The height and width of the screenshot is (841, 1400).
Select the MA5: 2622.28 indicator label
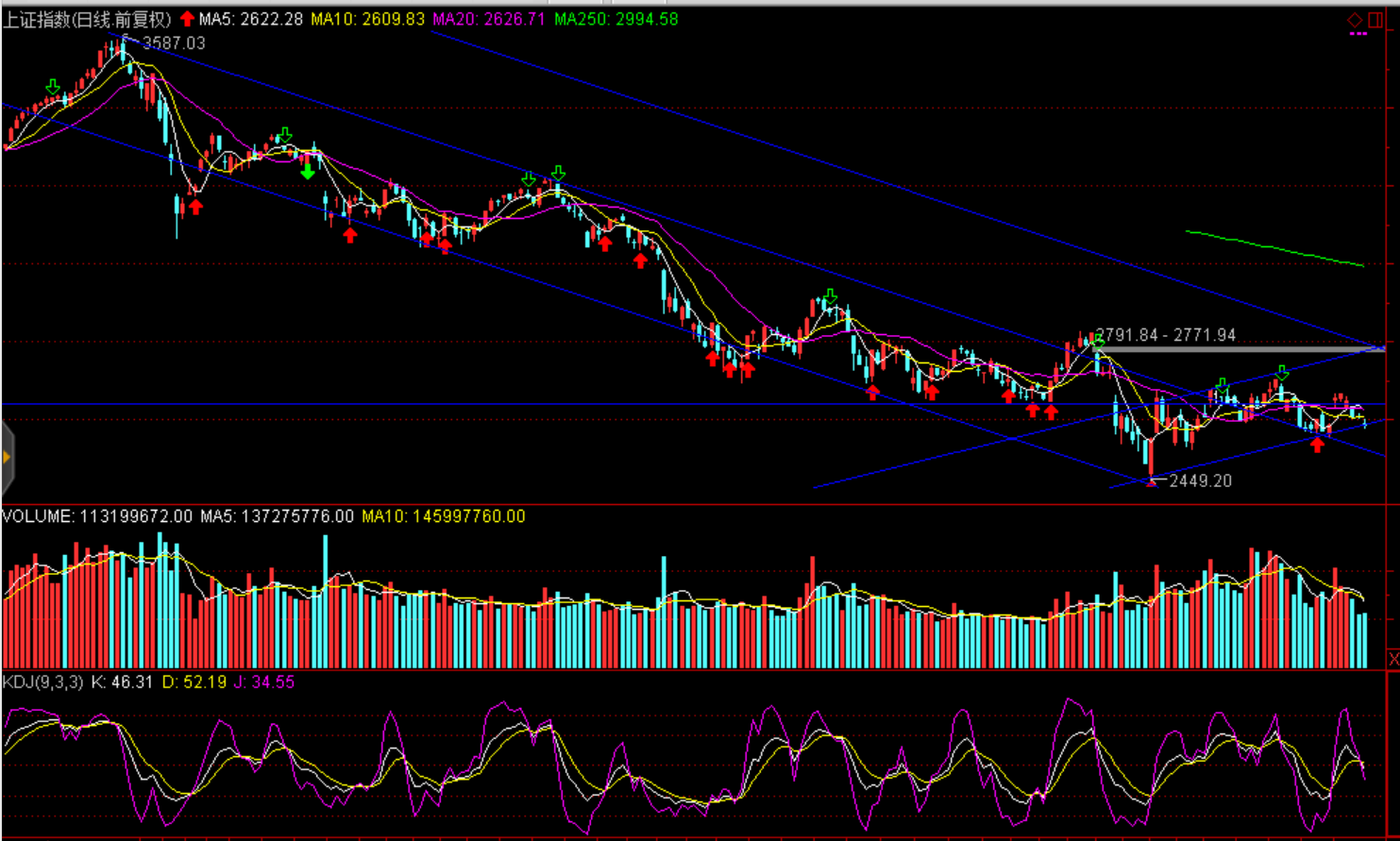tap(251, 19)
